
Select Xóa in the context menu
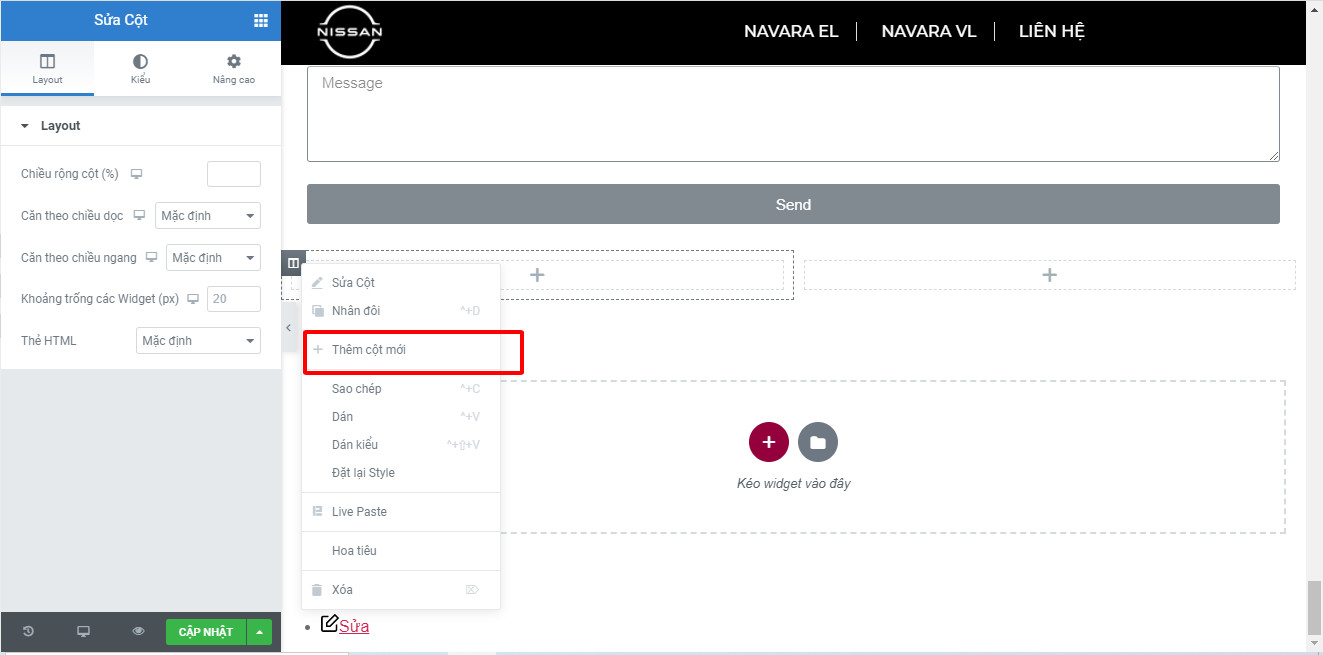point(342,590)
